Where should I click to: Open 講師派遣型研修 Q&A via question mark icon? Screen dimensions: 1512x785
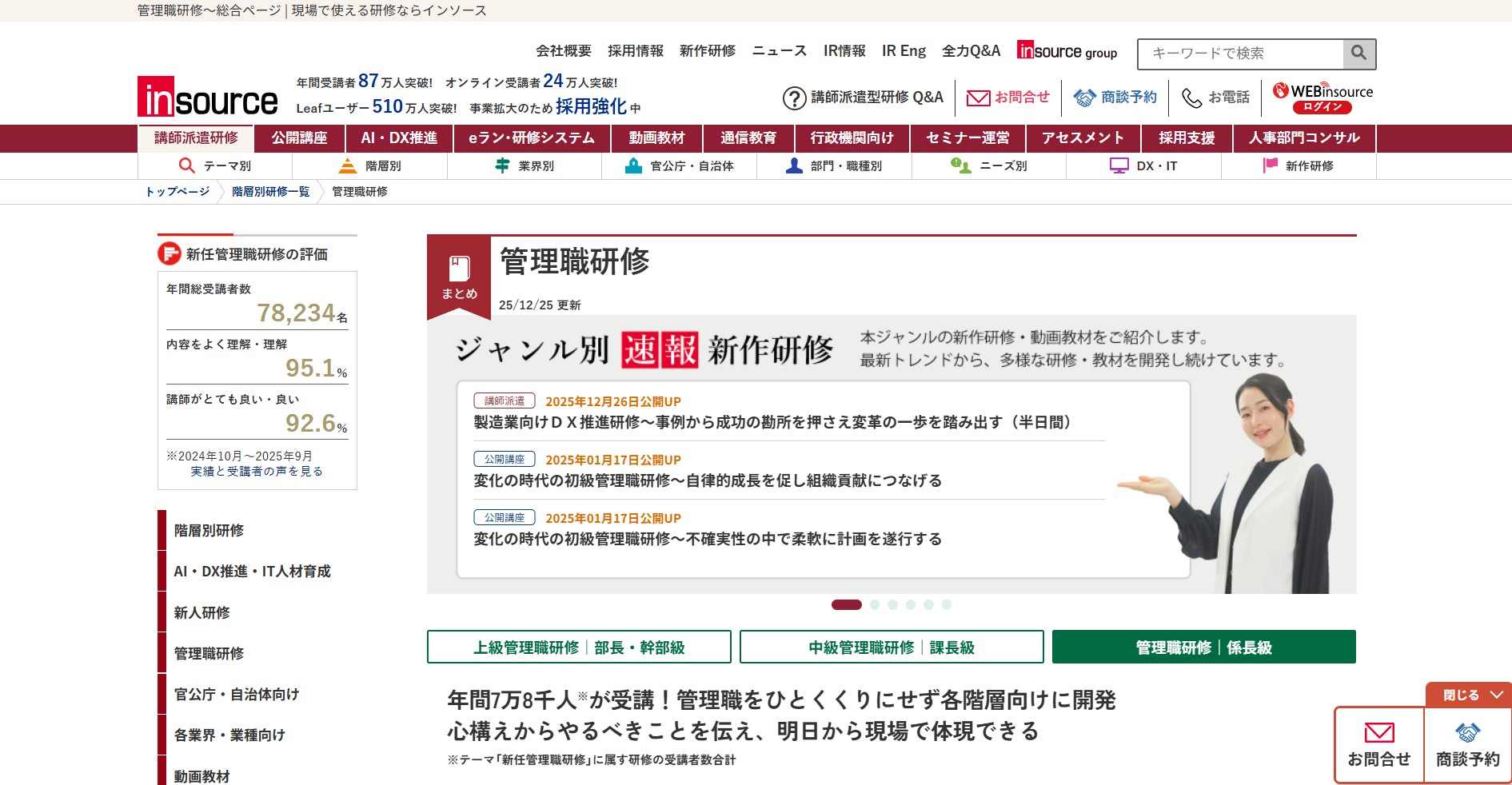pyautogui.click(x=793, y=97)
